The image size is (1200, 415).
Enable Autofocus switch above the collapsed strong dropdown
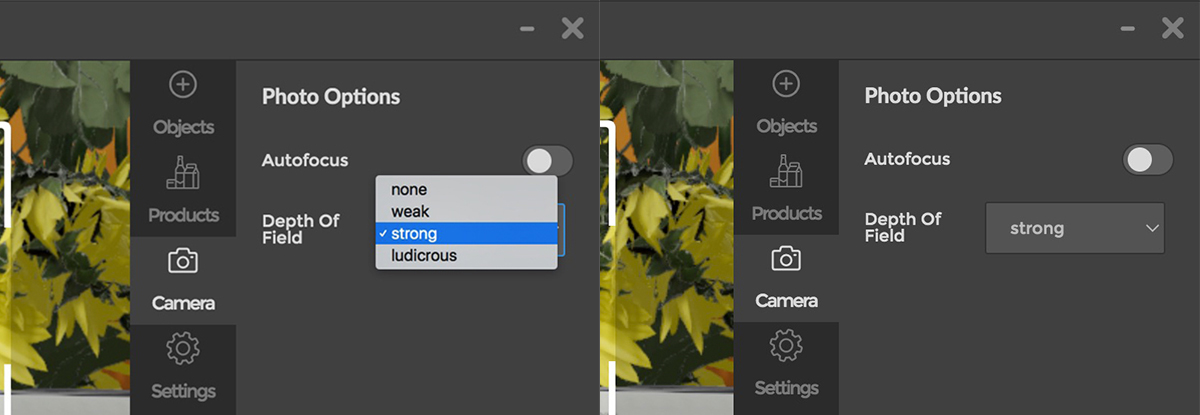[1147, 159]
